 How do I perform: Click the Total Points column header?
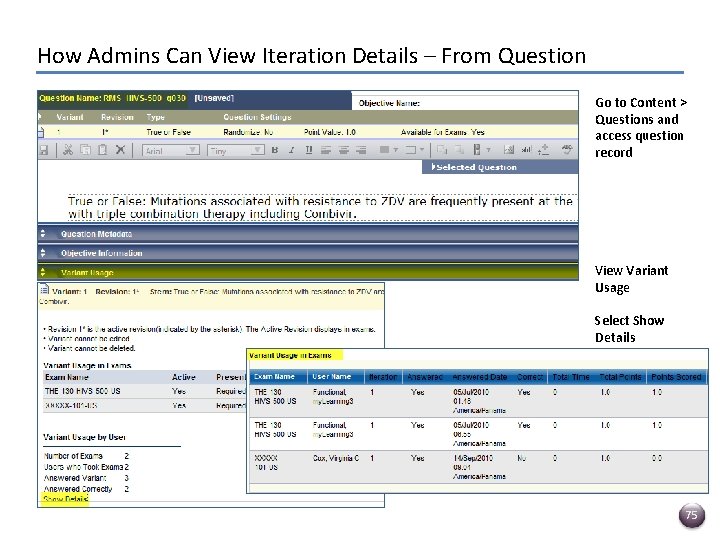(620, 377)
